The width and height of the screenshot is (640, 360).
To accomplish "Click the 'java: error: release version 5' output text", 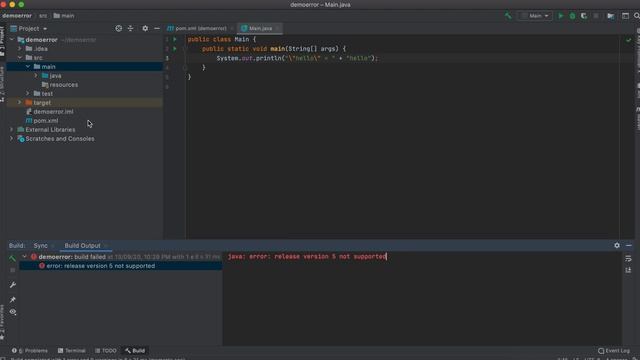I will [307, 256].
